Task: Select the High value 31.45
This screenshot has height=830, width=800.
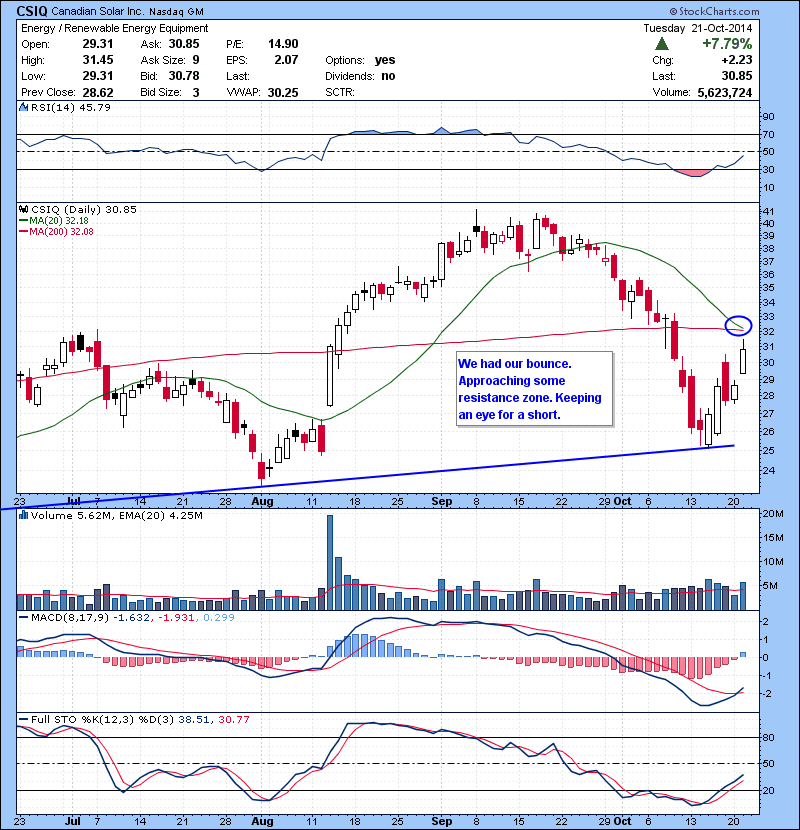Action: pos(98,60)
